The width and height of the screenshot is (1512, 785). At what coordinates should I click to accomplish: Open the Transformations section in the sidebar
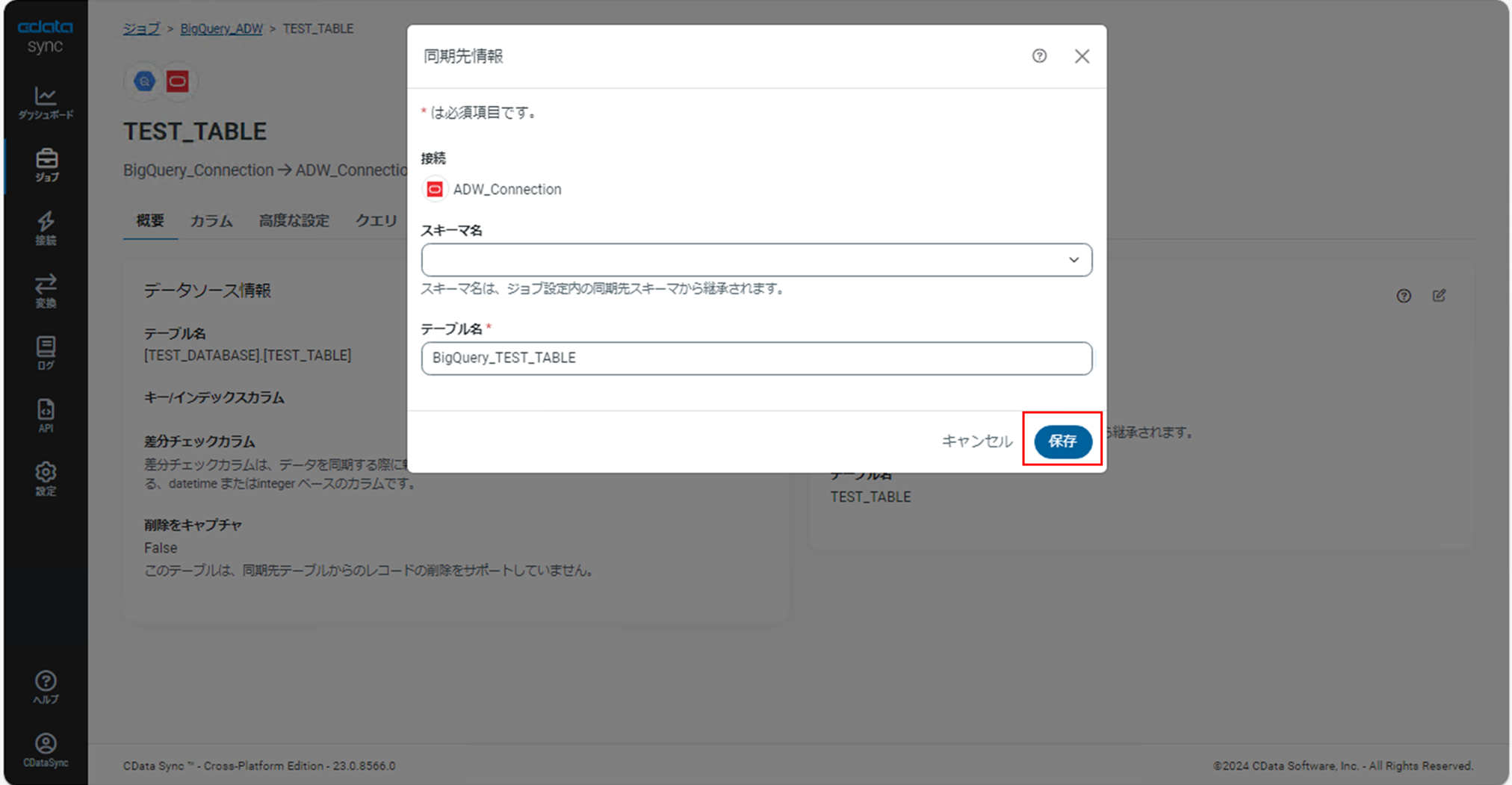pos(46,291)
